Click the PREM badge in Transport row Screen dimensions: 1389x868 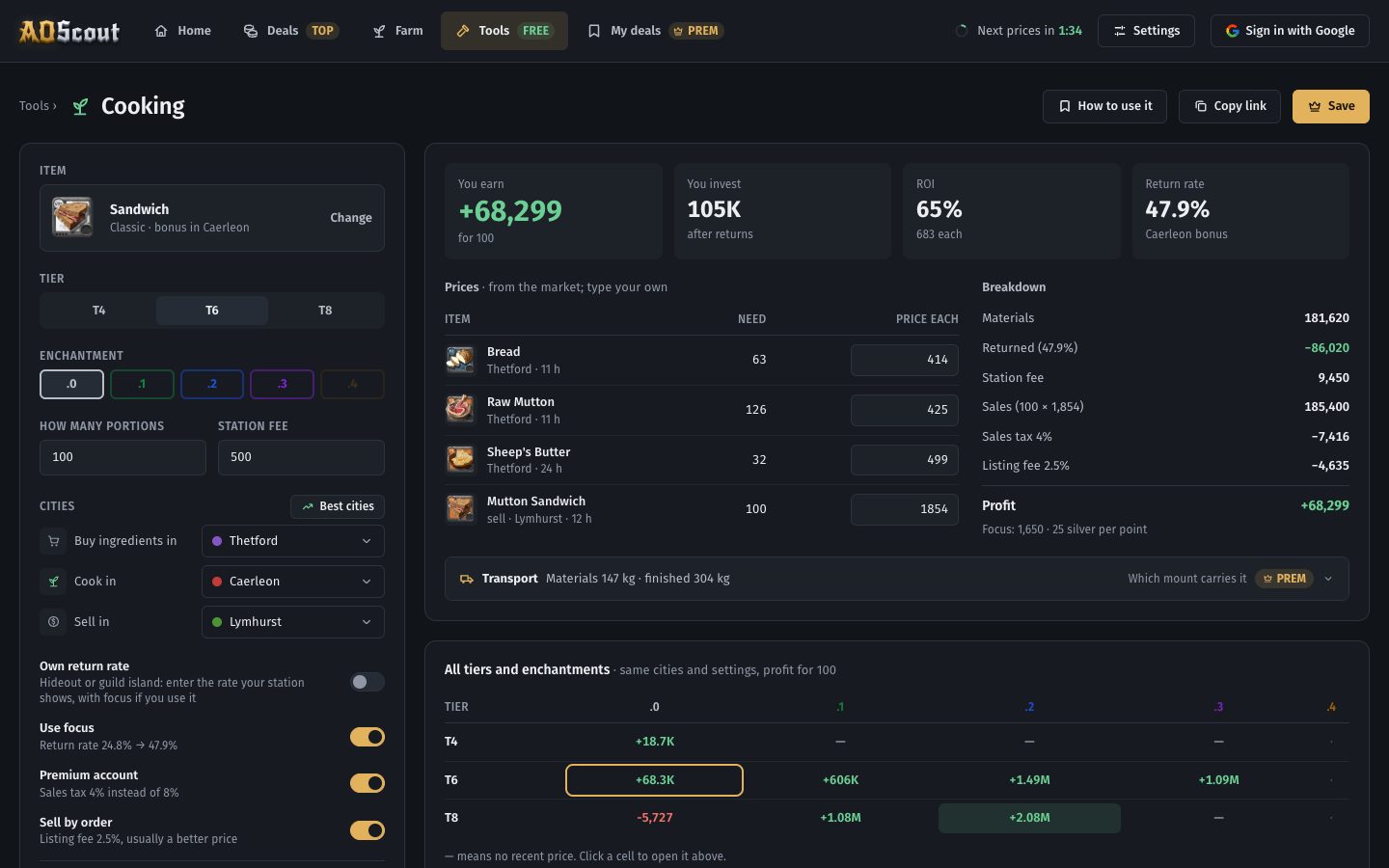click(1284, 579)
